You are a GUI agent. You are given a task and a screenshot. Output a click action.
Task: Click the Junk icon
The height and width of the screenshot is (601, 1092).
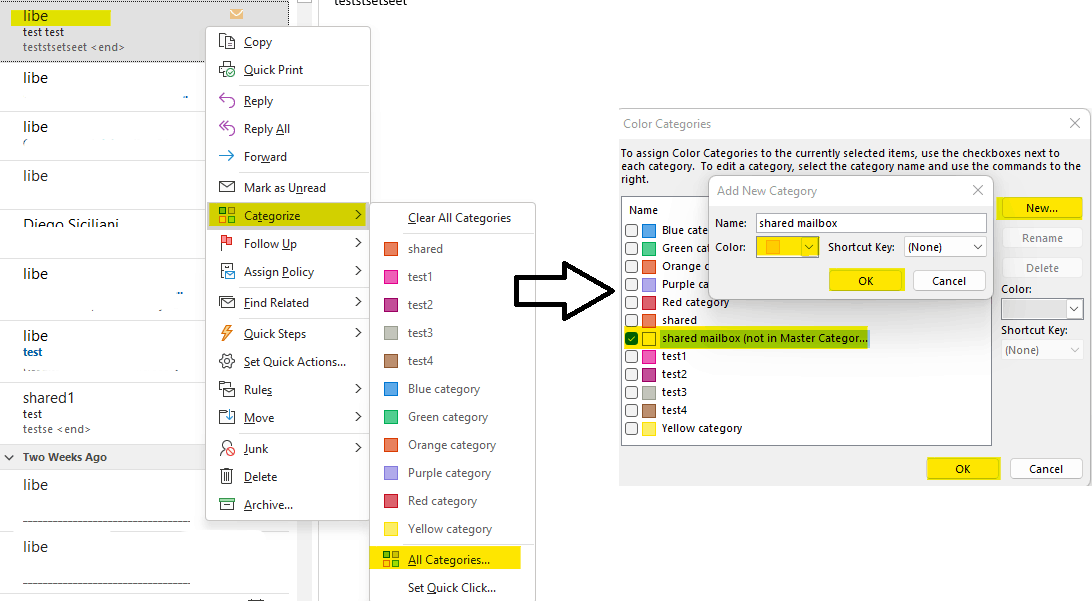[x=226, y=448]
